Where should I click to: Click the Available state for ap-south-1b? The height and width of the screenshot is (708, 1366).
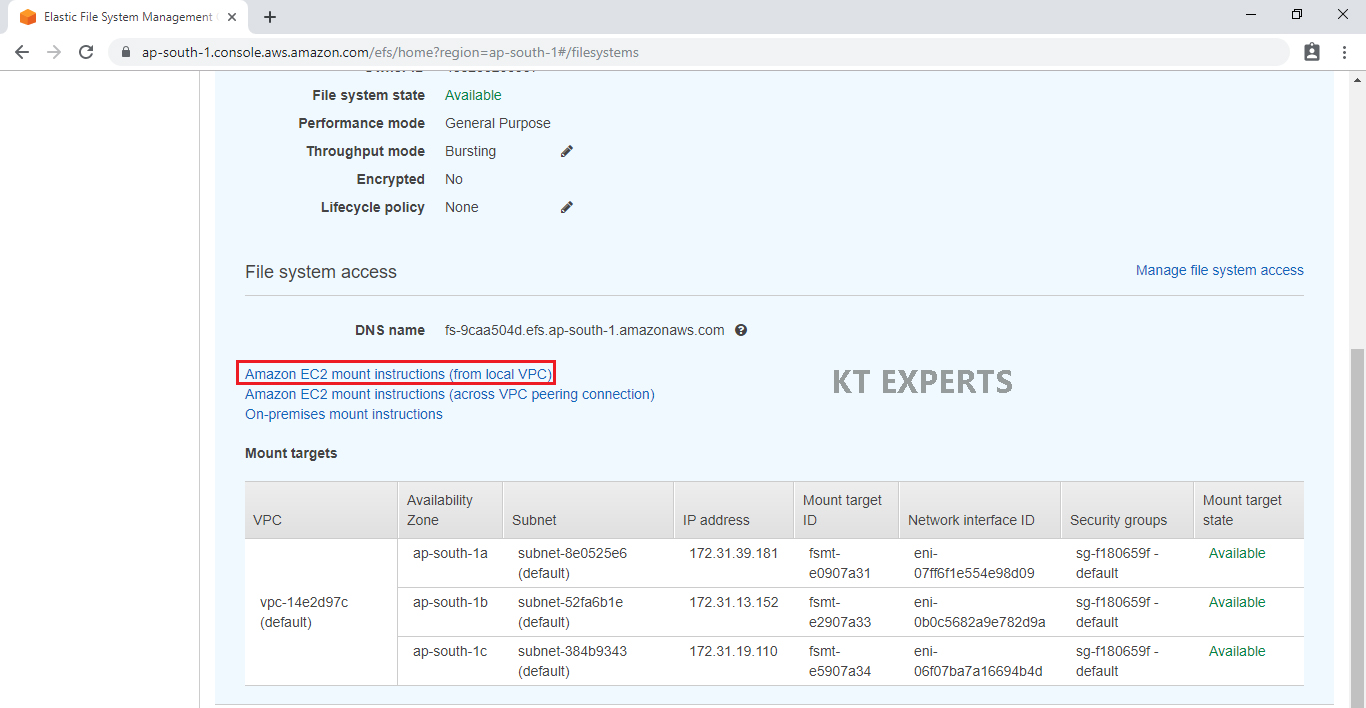1237,602
